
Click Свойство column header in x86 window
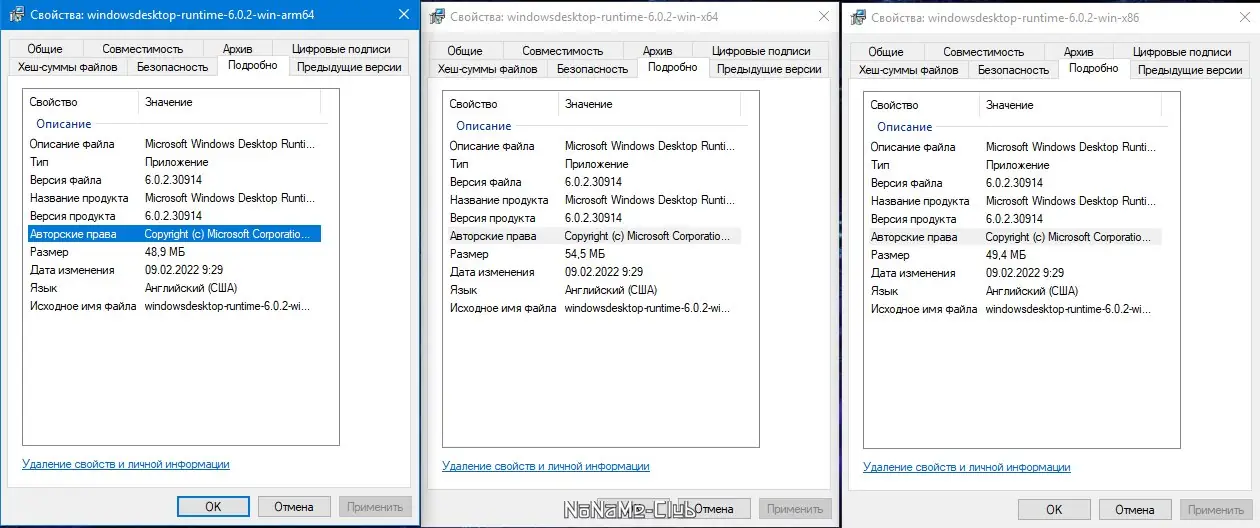(922, 105)
